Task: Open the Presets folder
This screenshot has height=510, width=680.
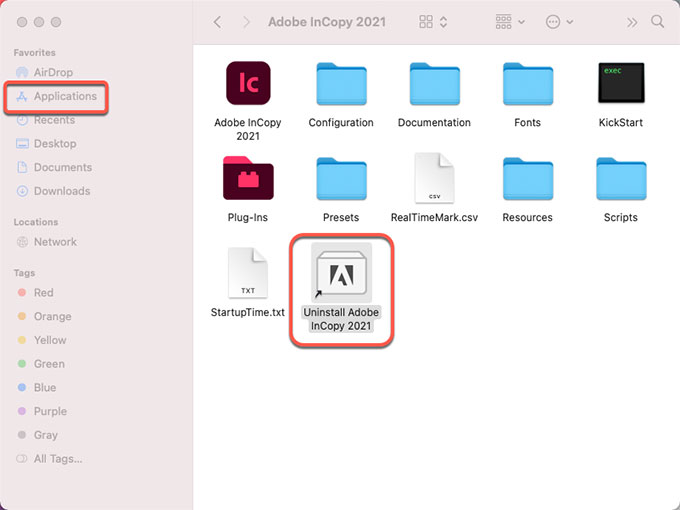Action: (x=341, y=179)
